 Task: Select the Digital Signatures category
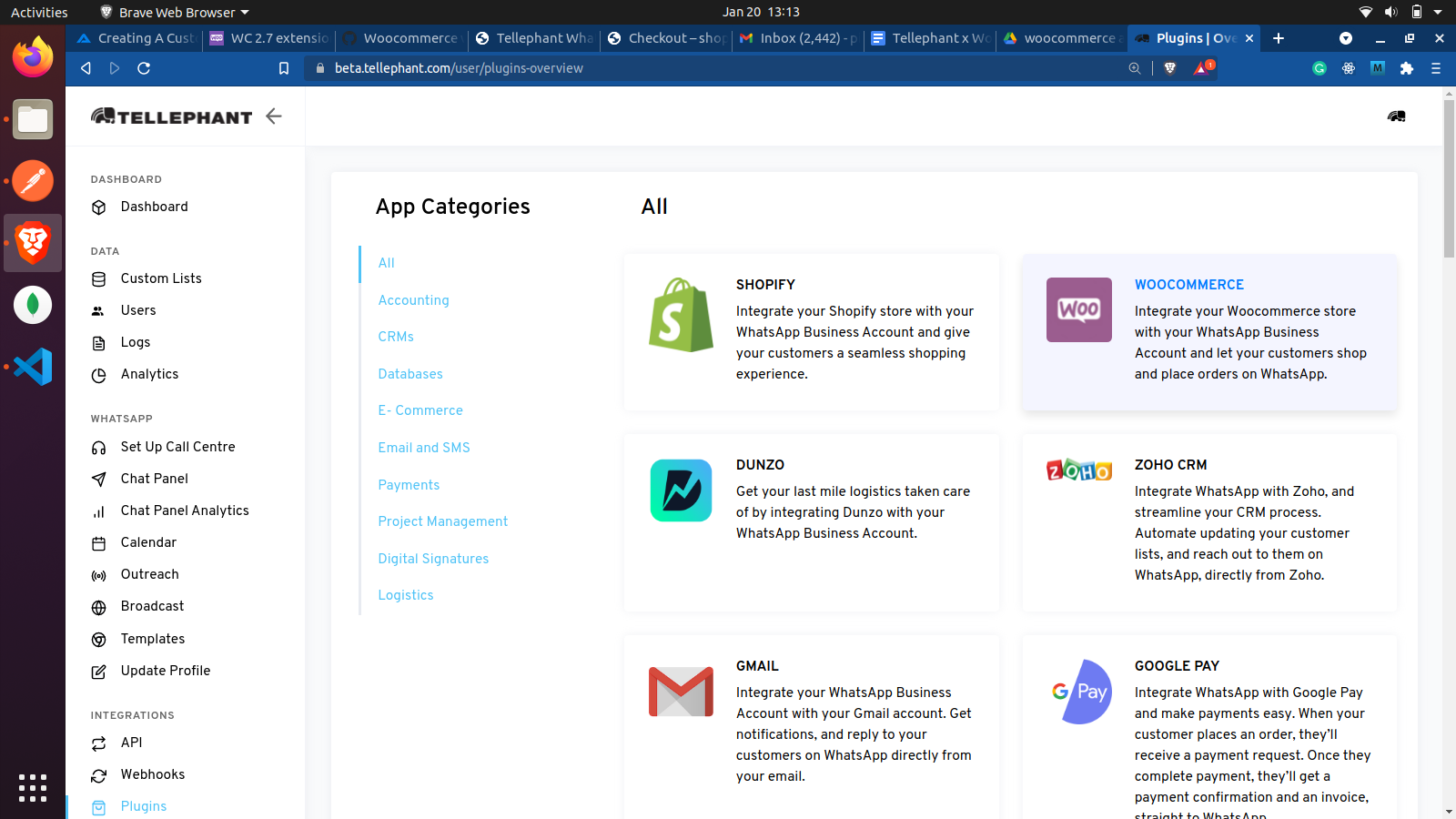[433, 559]
